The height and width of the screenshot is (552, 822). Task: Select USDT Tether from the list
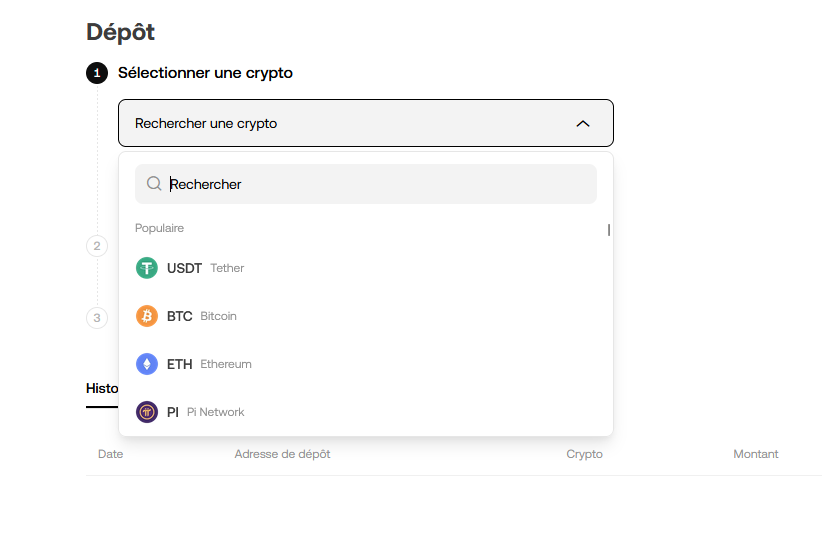point(366,268)
